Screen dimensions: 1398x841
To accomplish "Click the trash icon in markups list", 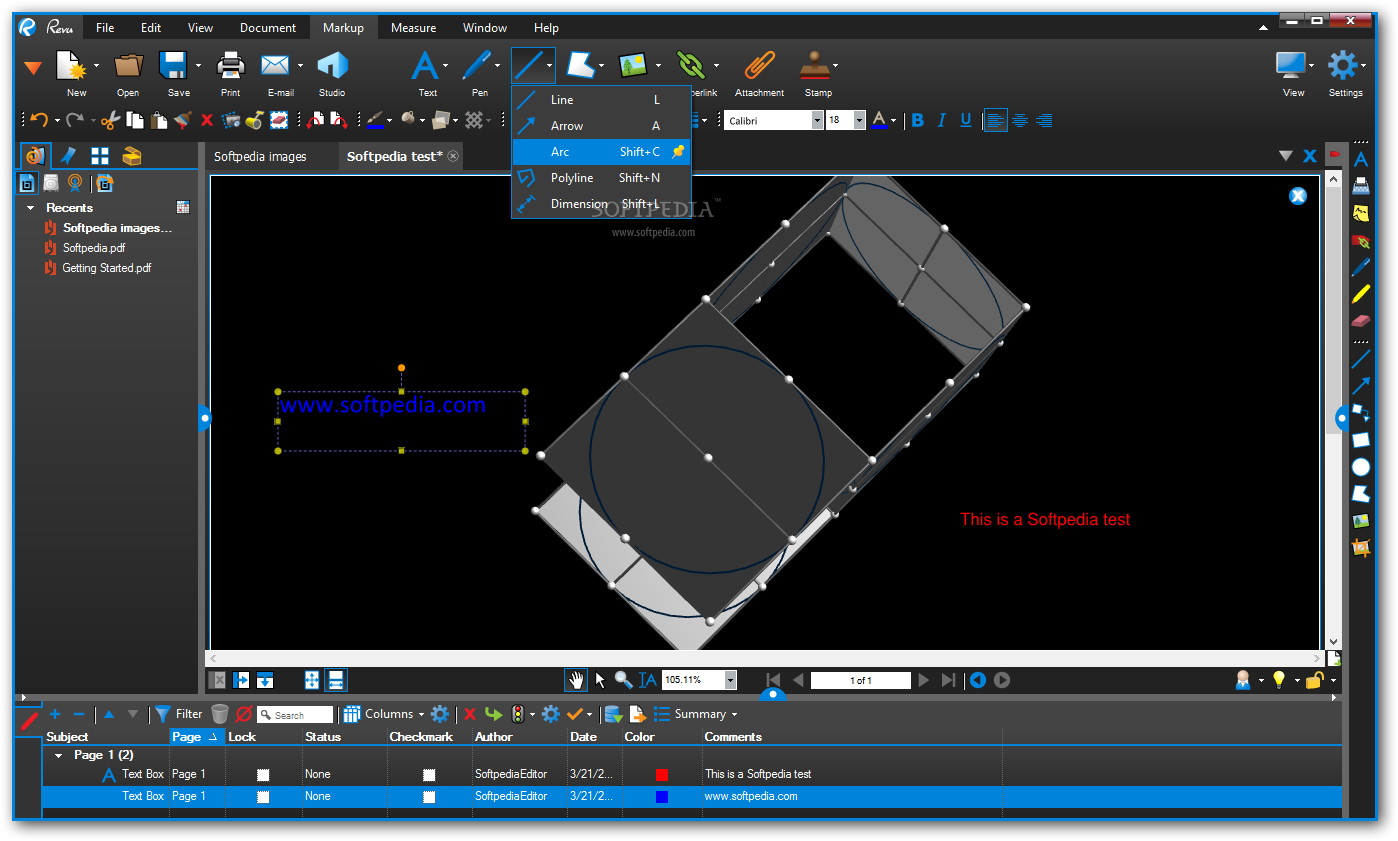I will point(220,714).
